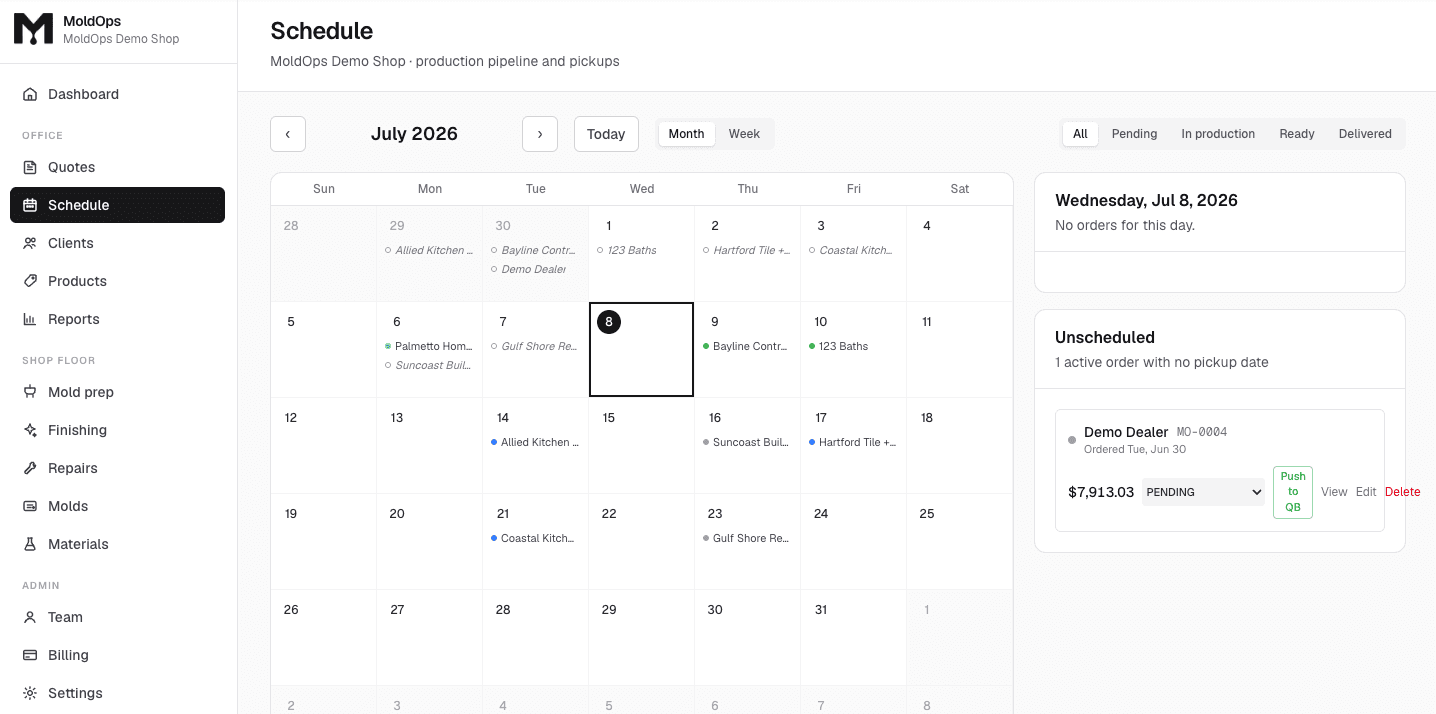Viewport: 1436px width, 714px height.
Task: Open Suncoast Buil... order on July 6
Action: (x=429, y=365)
